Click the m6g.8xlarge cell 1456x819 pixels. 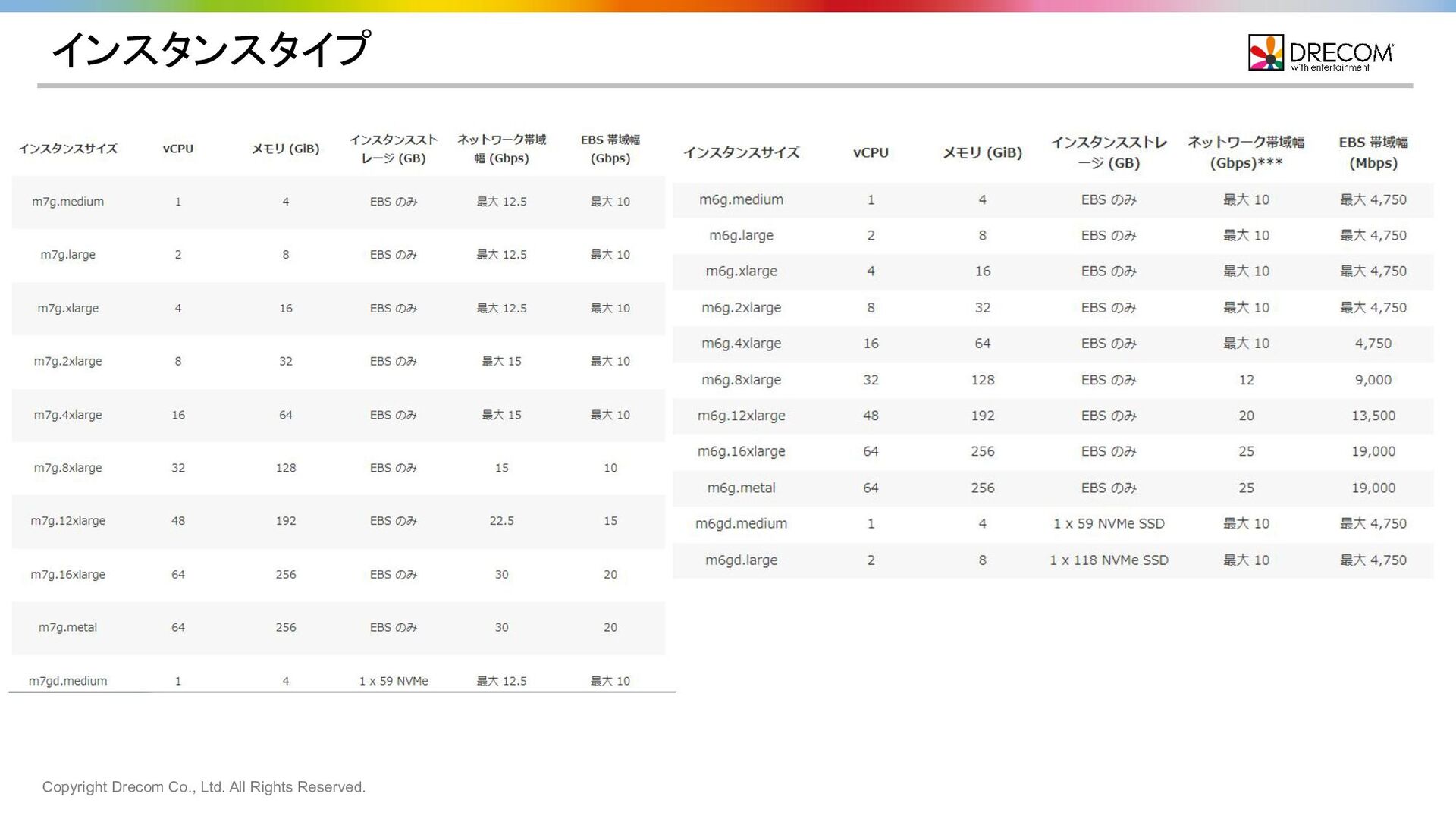click(x=741, y=380)
